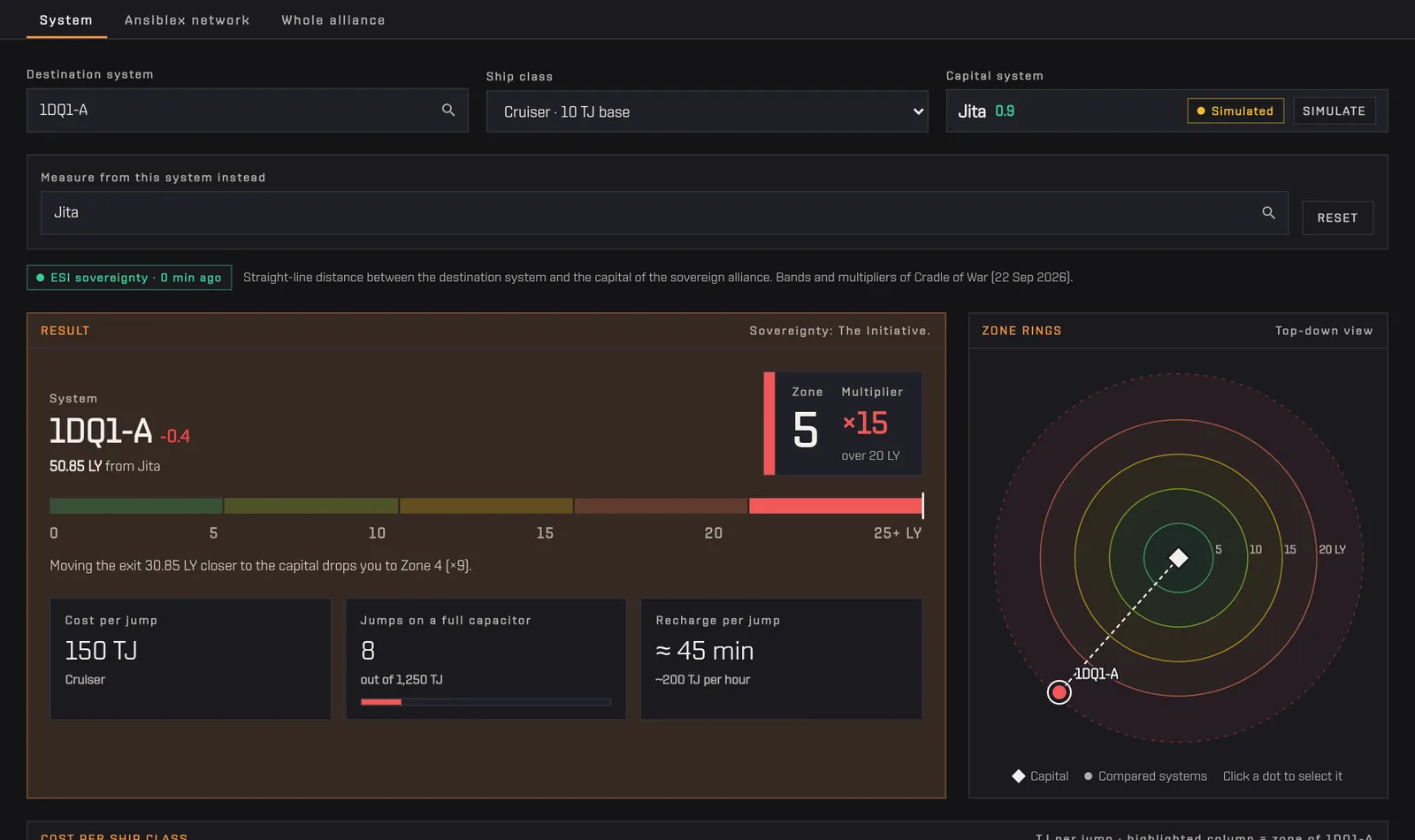The image size is (1415, 840).
Task: Click the search icon in Destination system field
Action: pyautogui.click(x=448, y=111)
